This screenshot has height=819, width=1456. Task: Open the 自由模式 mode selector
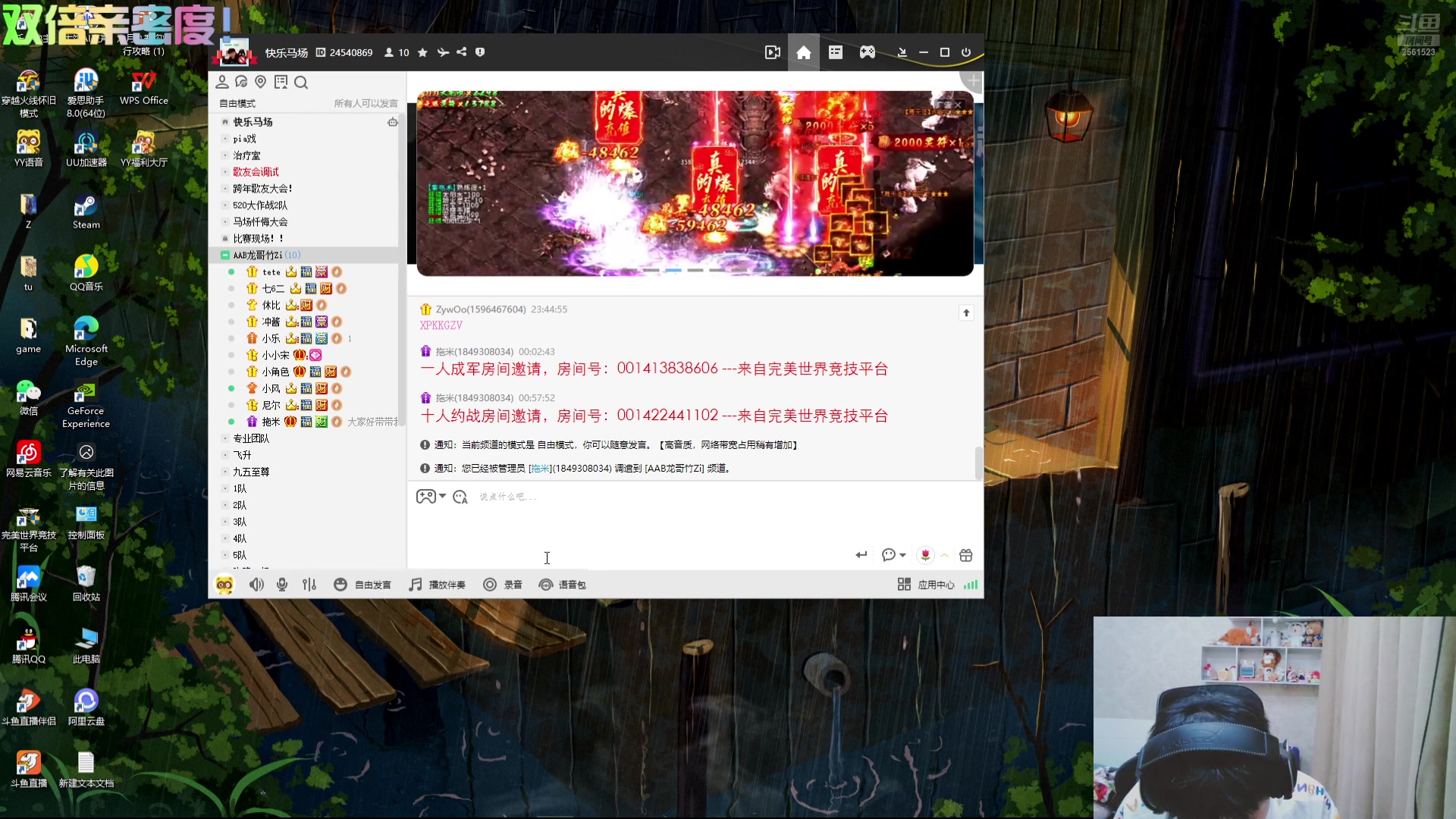point(237,104)
